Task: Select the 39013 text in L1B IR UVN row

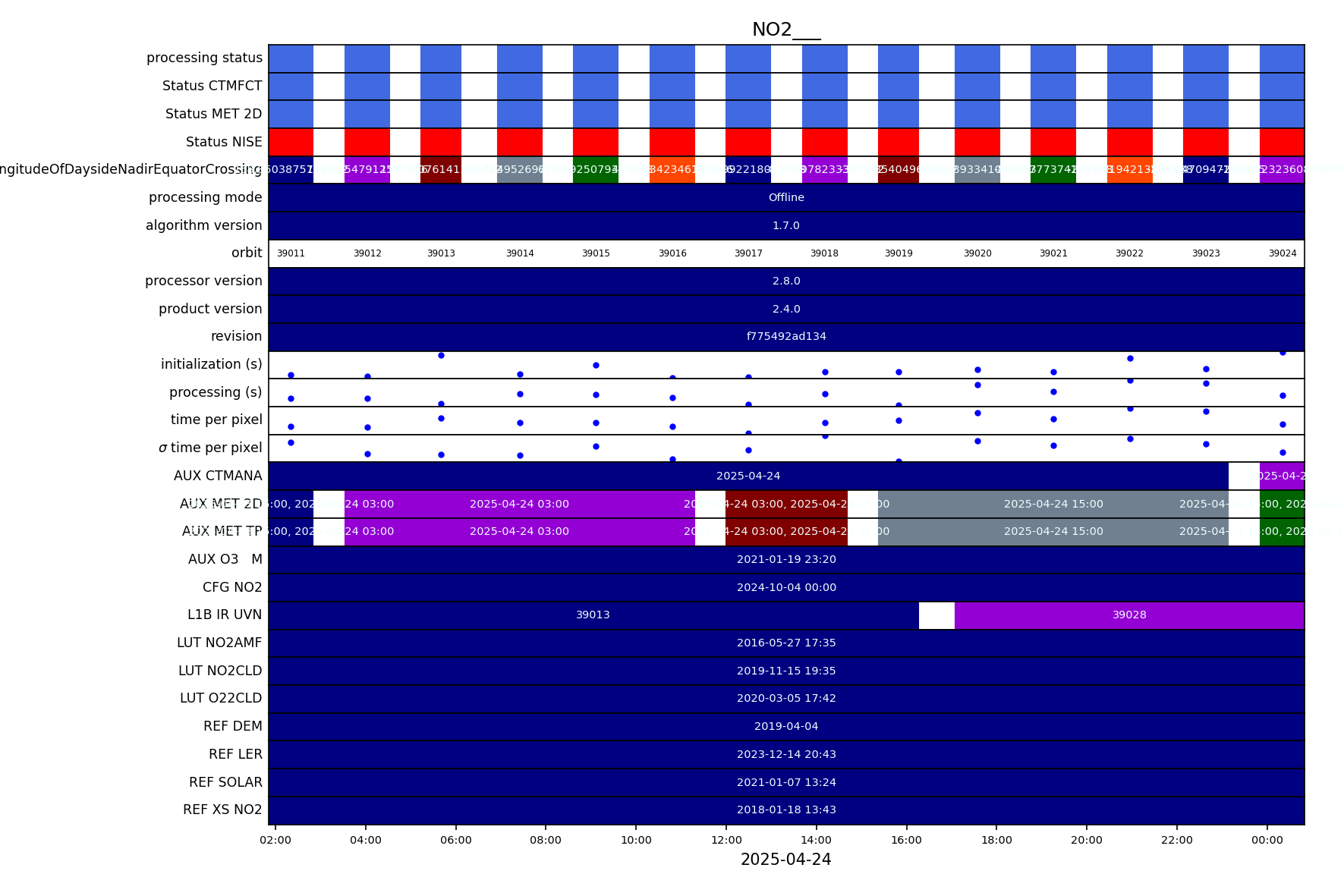Action: pyautogui.click(x=593, y=615)
